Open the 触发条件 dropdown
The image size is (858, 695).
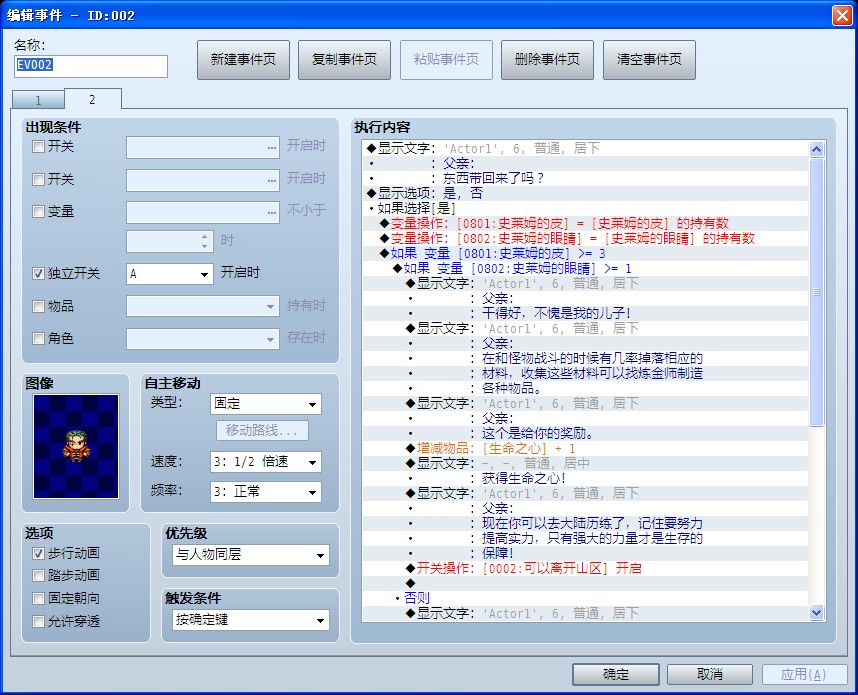(x=251, y=620)
